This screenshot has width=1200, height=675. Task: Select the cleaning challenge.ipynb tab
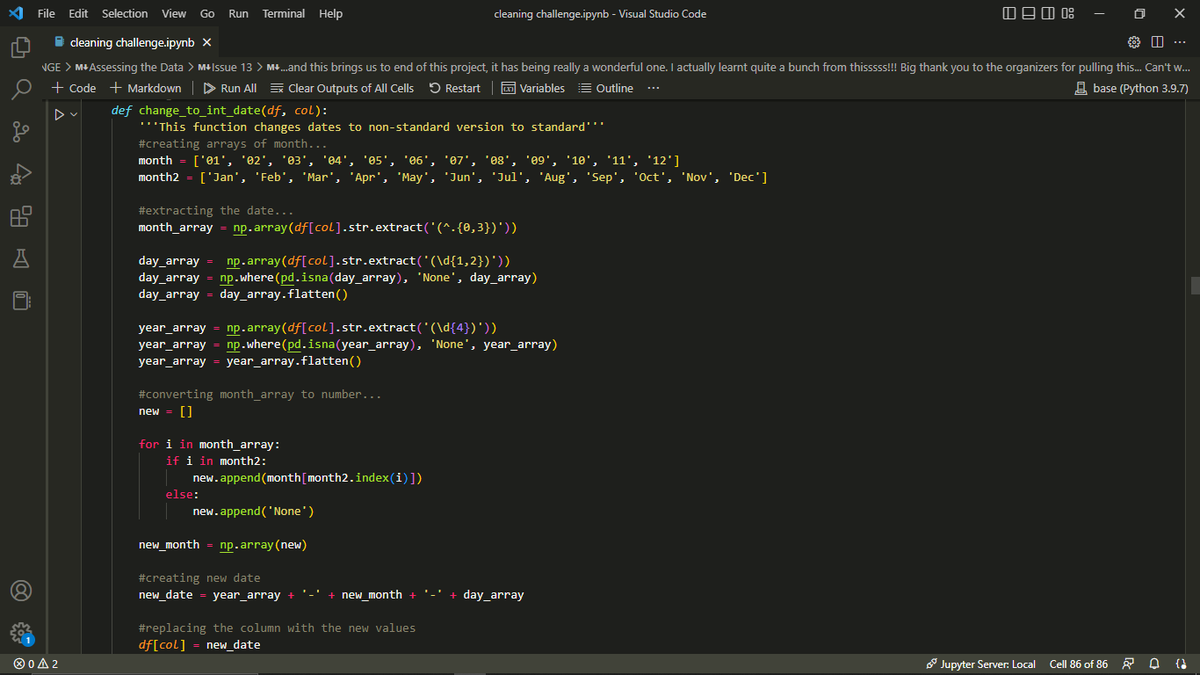[132, 43]
